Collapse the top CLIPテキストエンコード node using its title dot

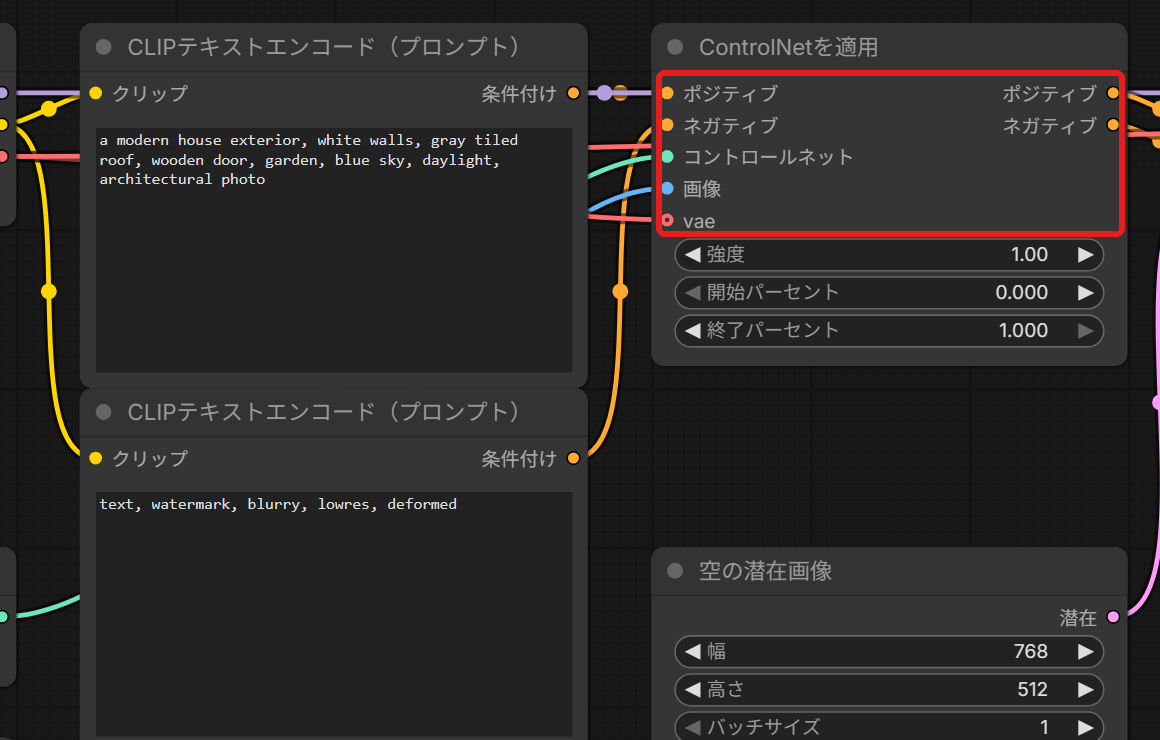pos(104,47)
